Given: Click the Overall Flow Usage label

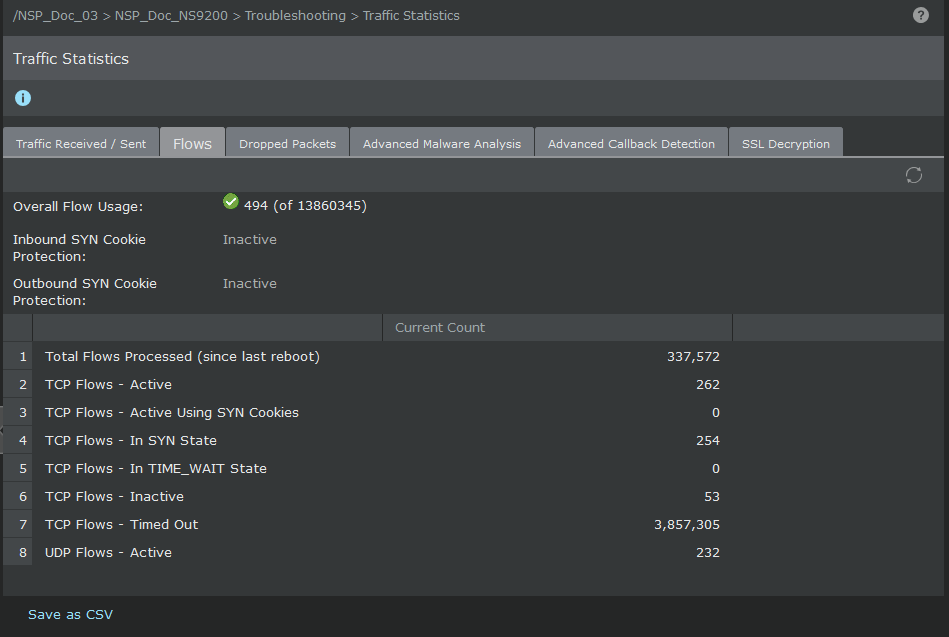Looking at the screenshot, I should pyautogui.click(x=78, y=206).
